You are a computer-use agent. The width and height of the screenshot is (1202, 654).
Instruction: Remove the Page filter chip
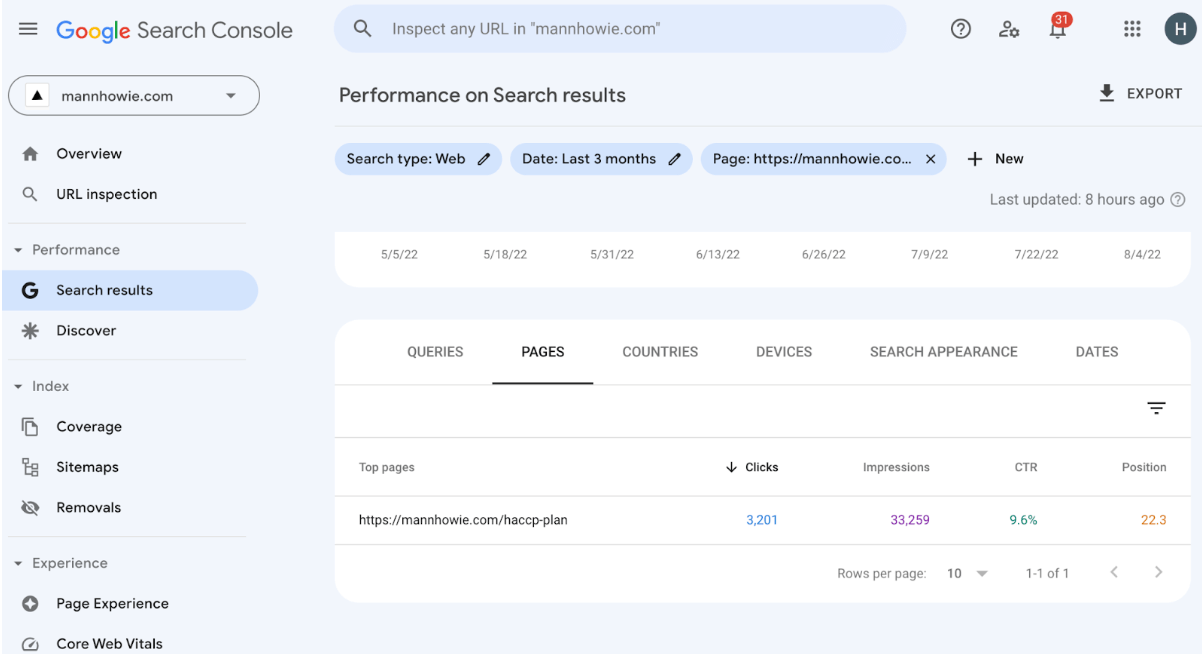point(930,159)
